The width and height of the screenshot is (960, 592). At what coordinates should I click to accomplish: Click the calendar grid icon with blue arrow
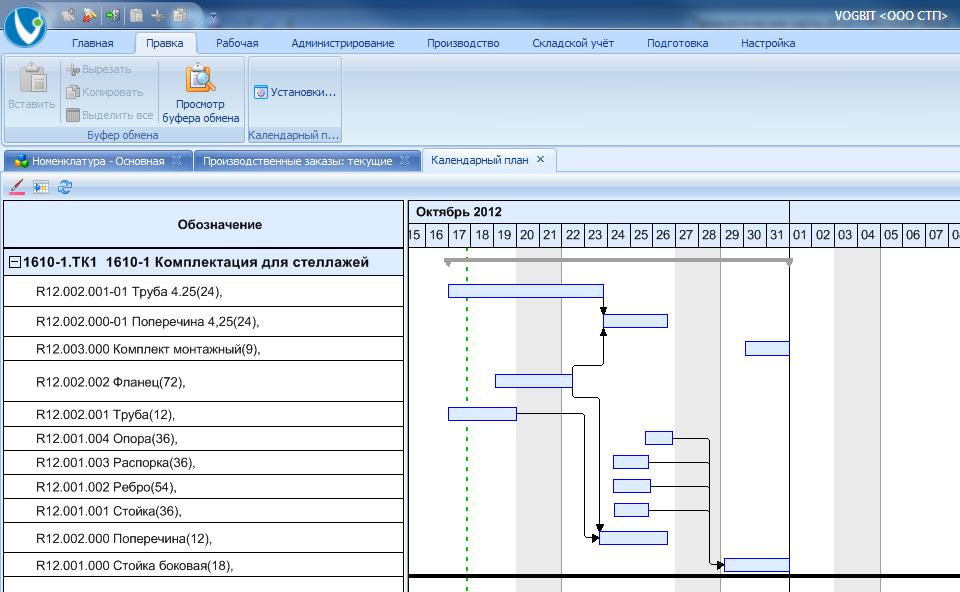coord(41,187)
